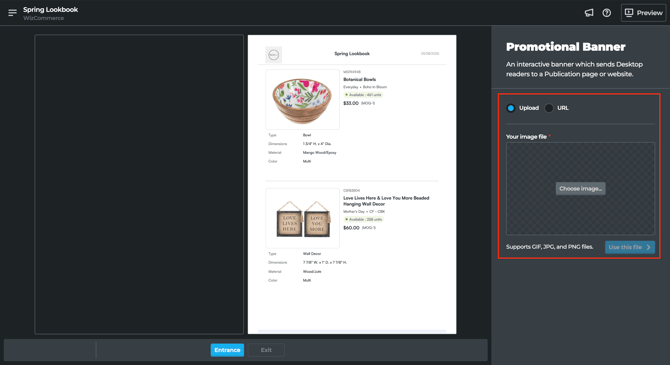Screen dimensions: 670x365
Task: Click the 'Your image file' label
Action: (526, 137)
